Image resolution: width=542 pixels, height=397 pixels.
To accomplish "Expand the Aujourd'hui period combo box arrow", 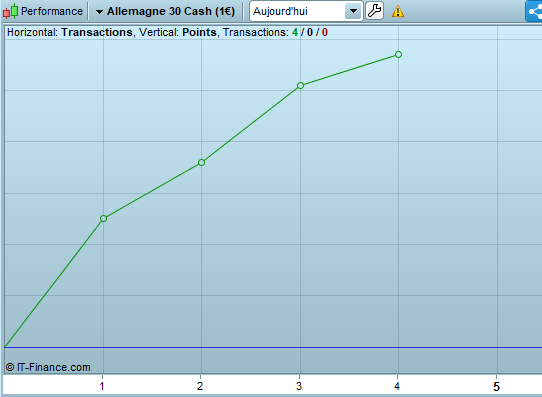I will click(353, 11).
